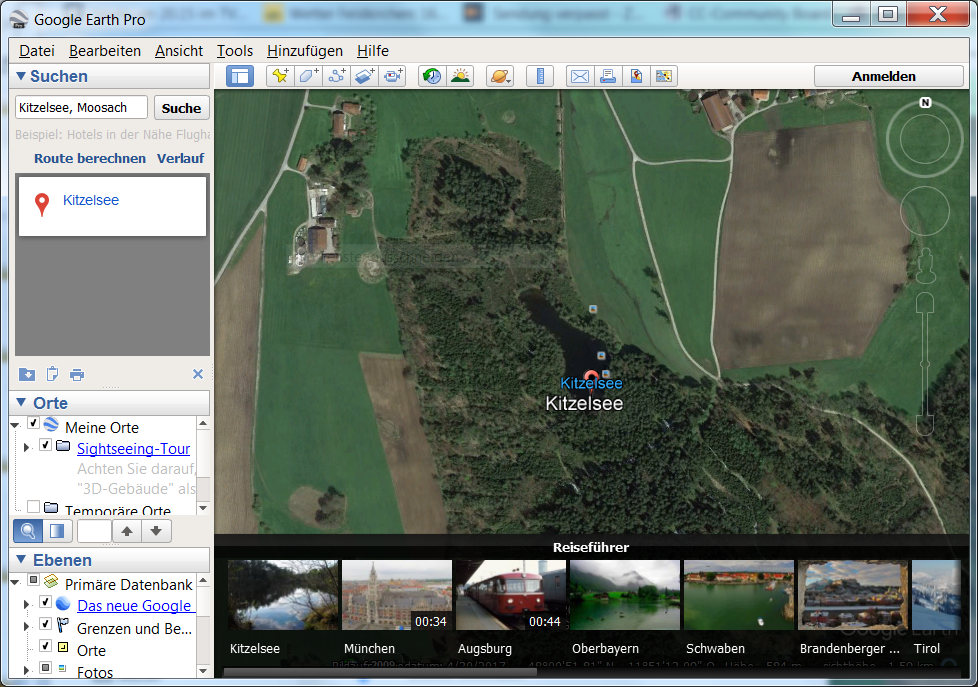Toggle the split panel view button

pyautogui.click(x=57, y=531)
